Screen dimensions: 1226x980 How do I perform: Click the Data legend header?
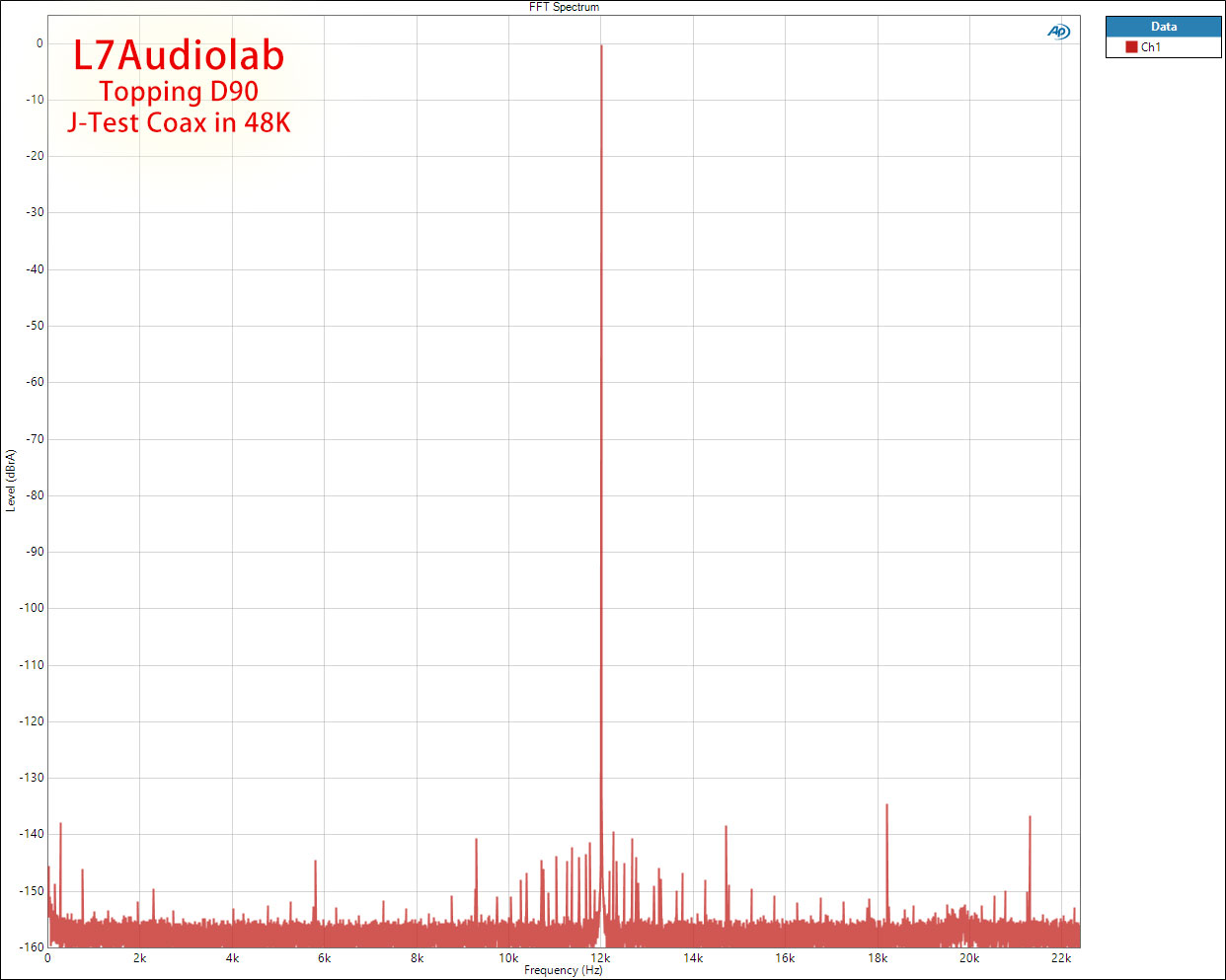click(x=1164, y=27)
